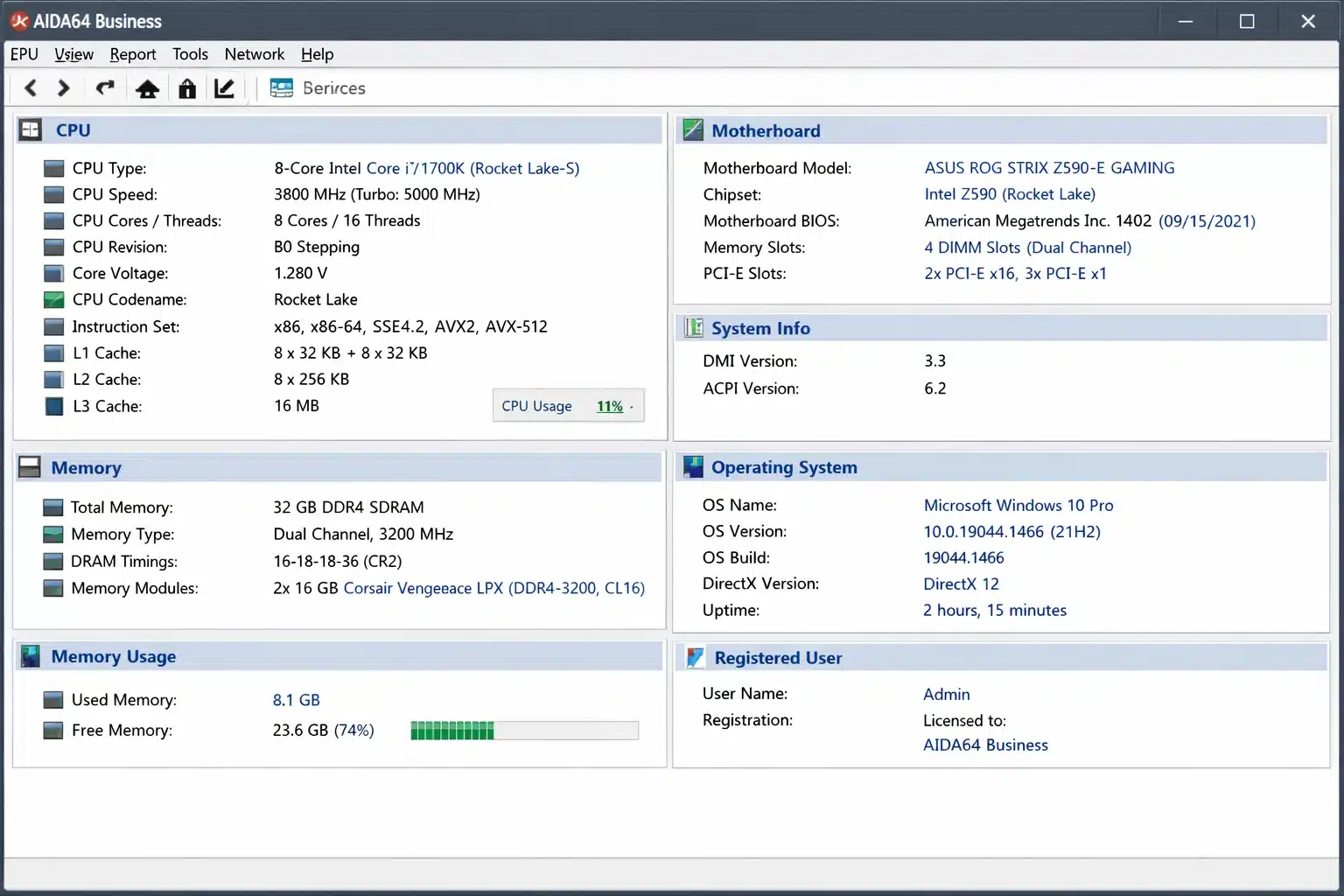Click the Registered User section icon
Image resolution: width=1344 pixels, height=896 pixels.
695,657
